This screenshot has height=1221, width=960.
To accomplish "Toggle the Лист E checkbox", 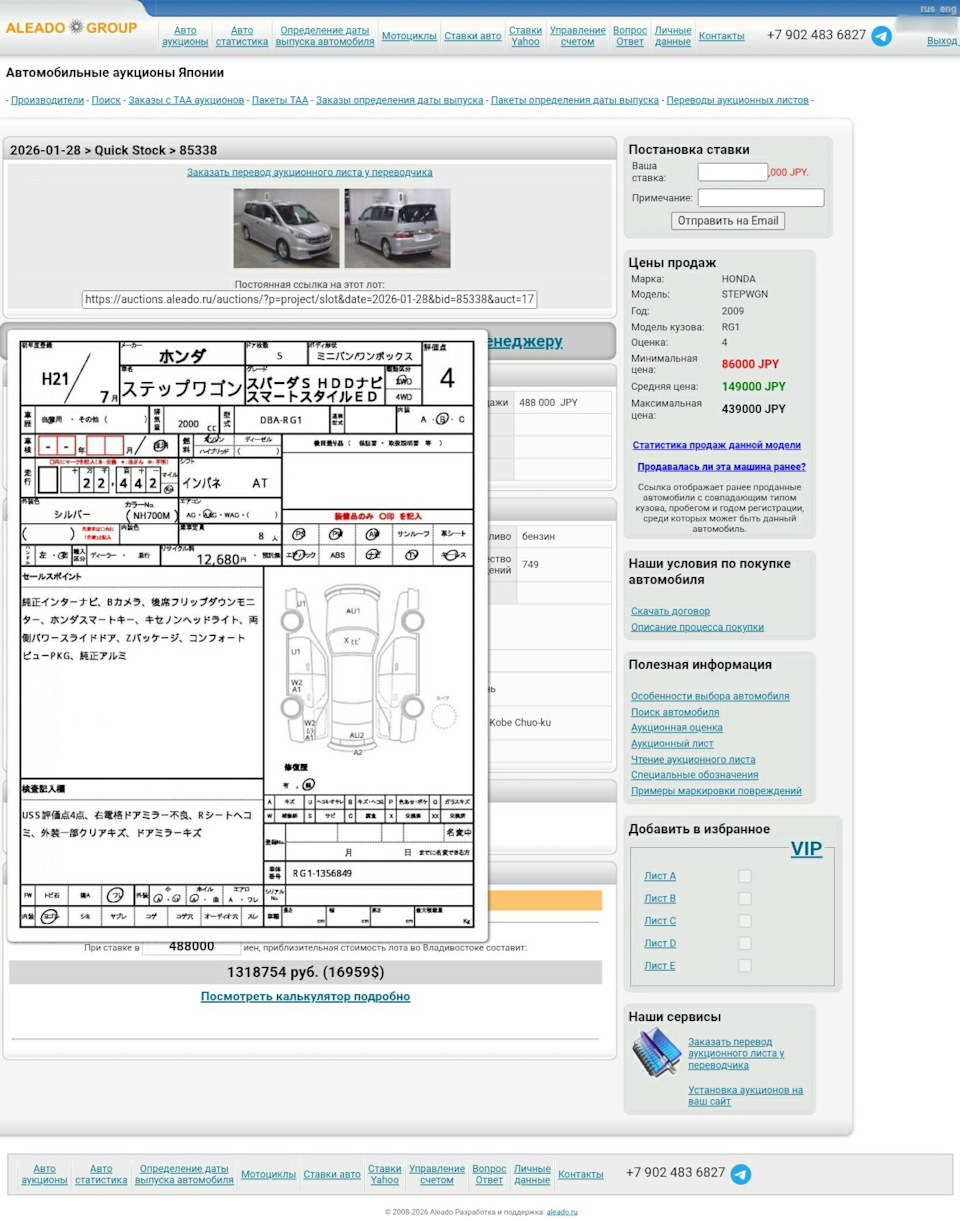I will tap(744, 966).
